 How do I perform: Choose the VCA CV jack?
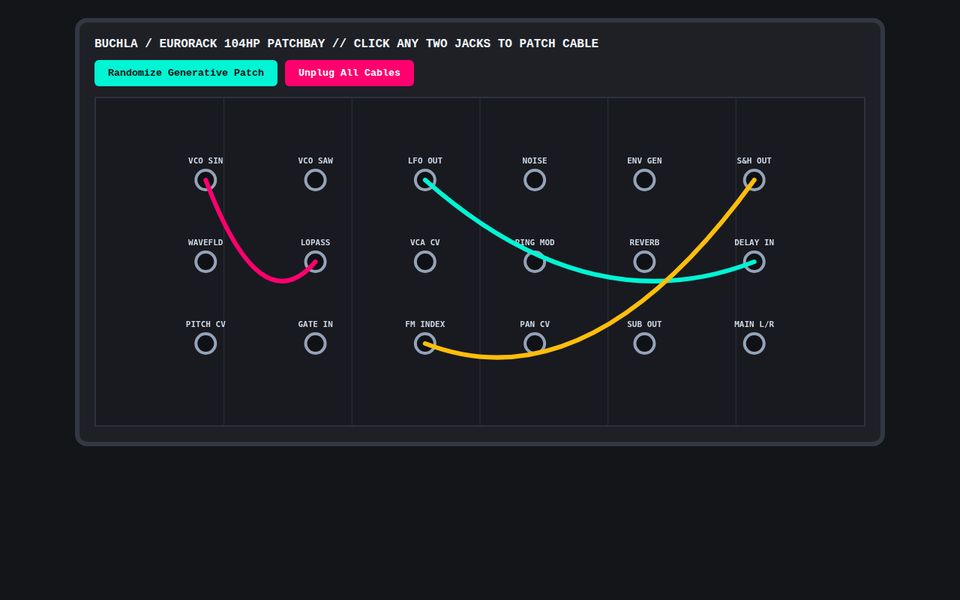tap(425, 262)
